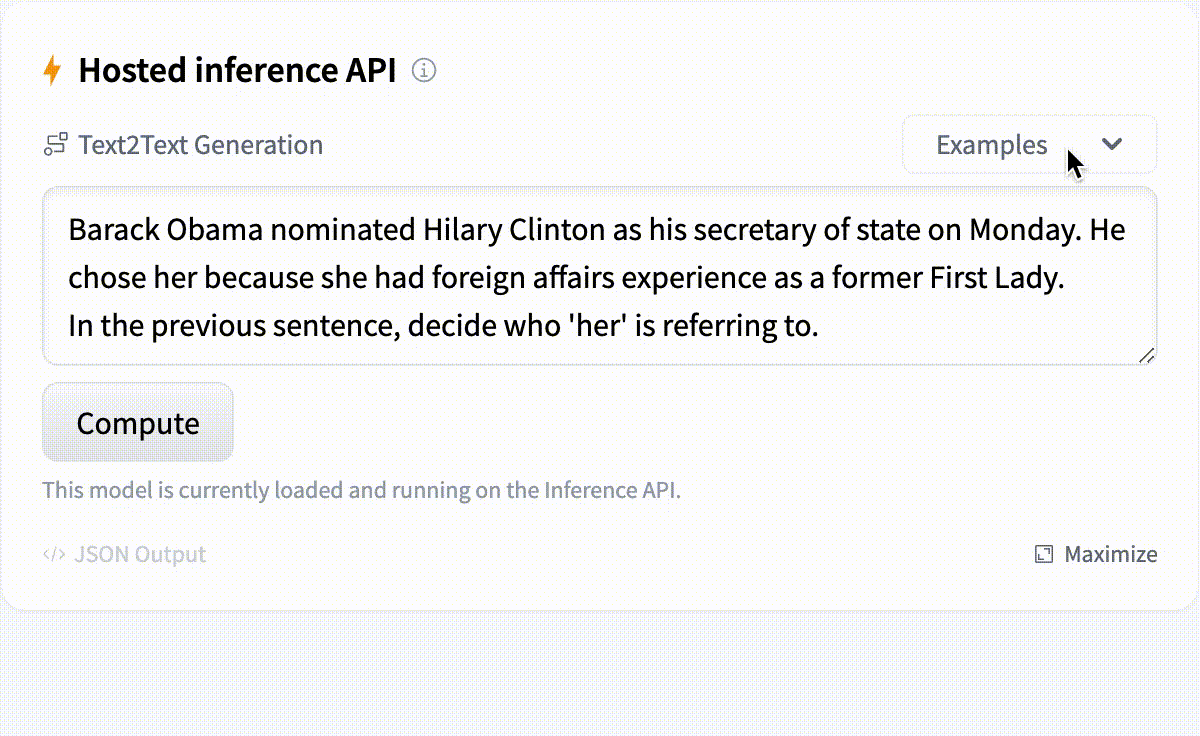Place cursor on 'Barack Obama' in input
Screen dimensions: 1200x736
click(x=165, y=231)
